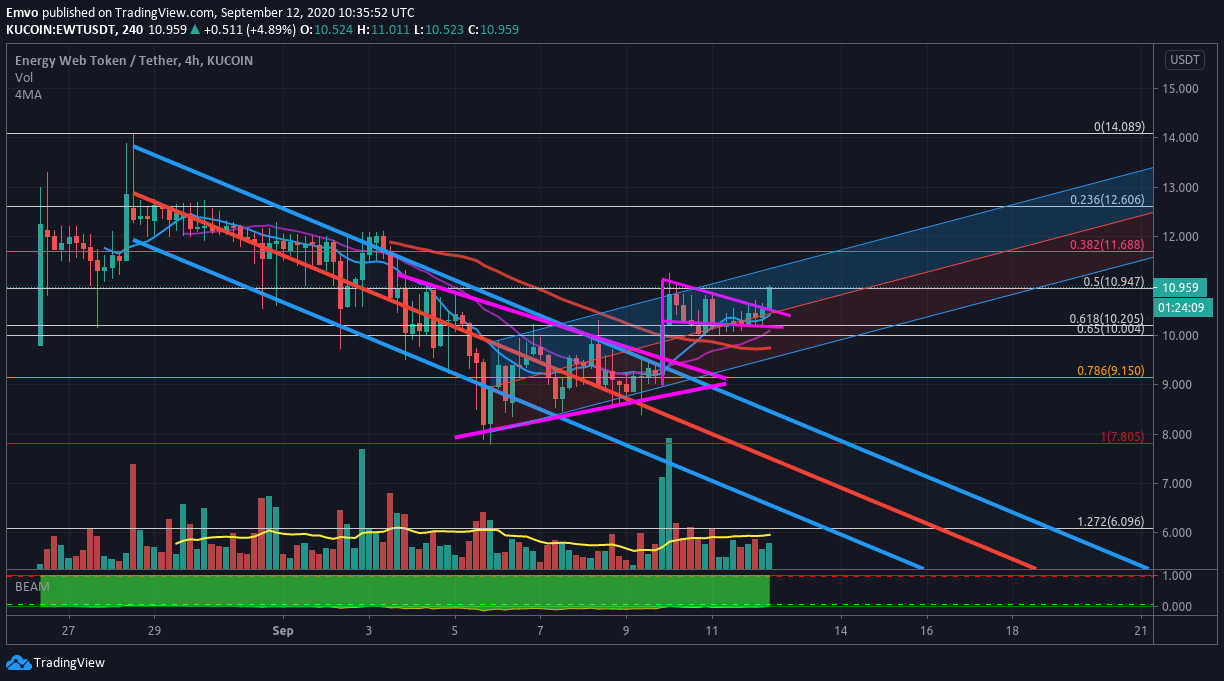The width and height of the screenshot is (1224, 681).
Task: Click the BEAM scale value 1.000
Action: [1178, 576]
